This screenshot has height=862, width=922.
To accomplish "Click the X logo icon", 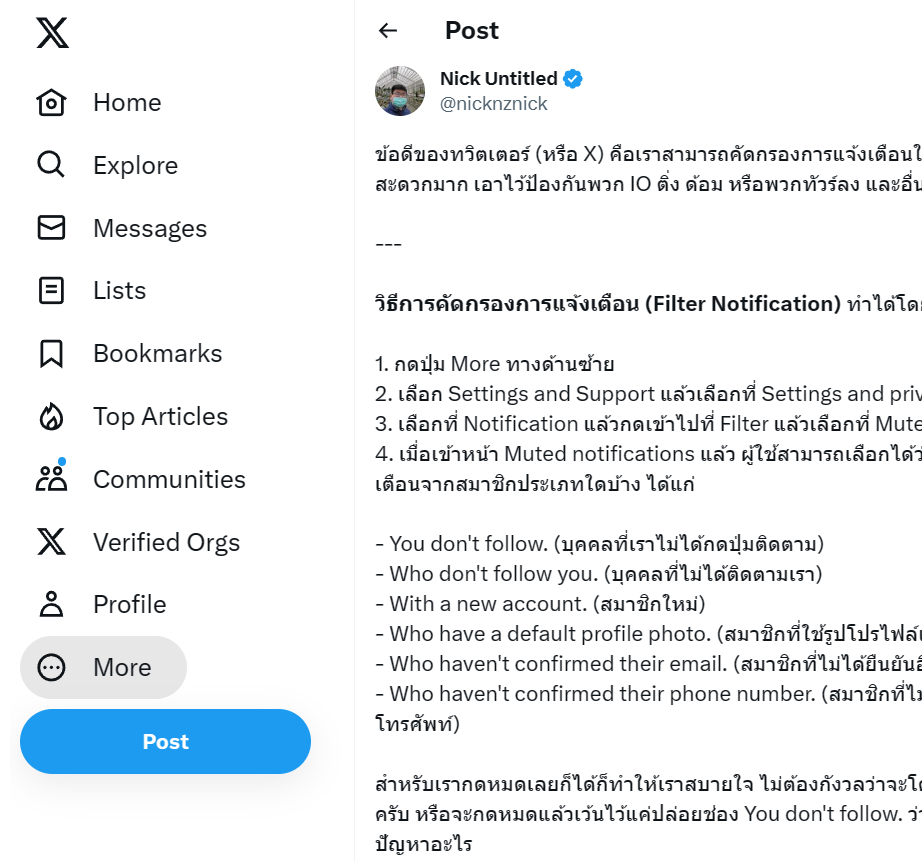I will click(52, 33).
